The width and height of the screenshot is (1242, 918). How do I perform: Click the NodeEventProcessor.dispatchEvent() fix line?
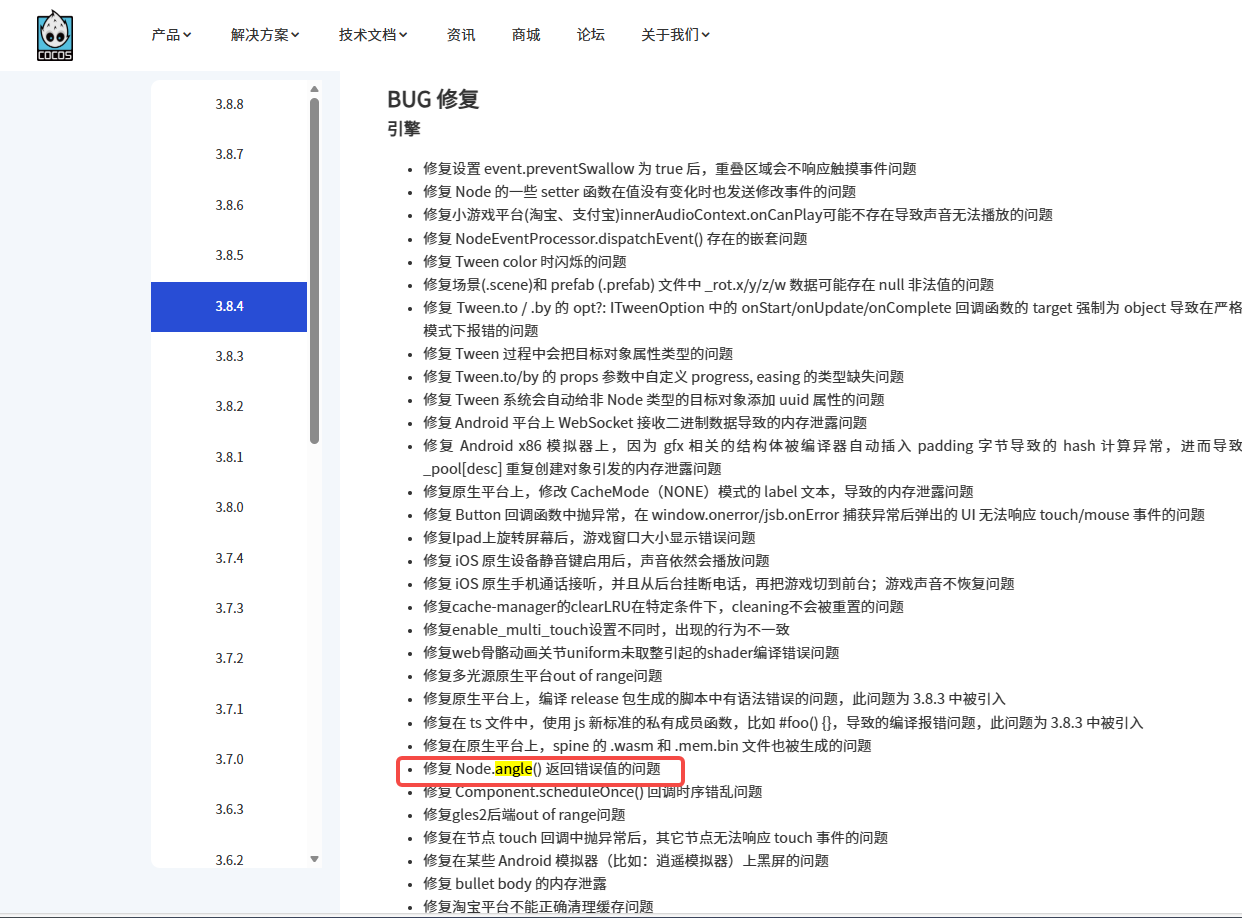pos(615,238)
